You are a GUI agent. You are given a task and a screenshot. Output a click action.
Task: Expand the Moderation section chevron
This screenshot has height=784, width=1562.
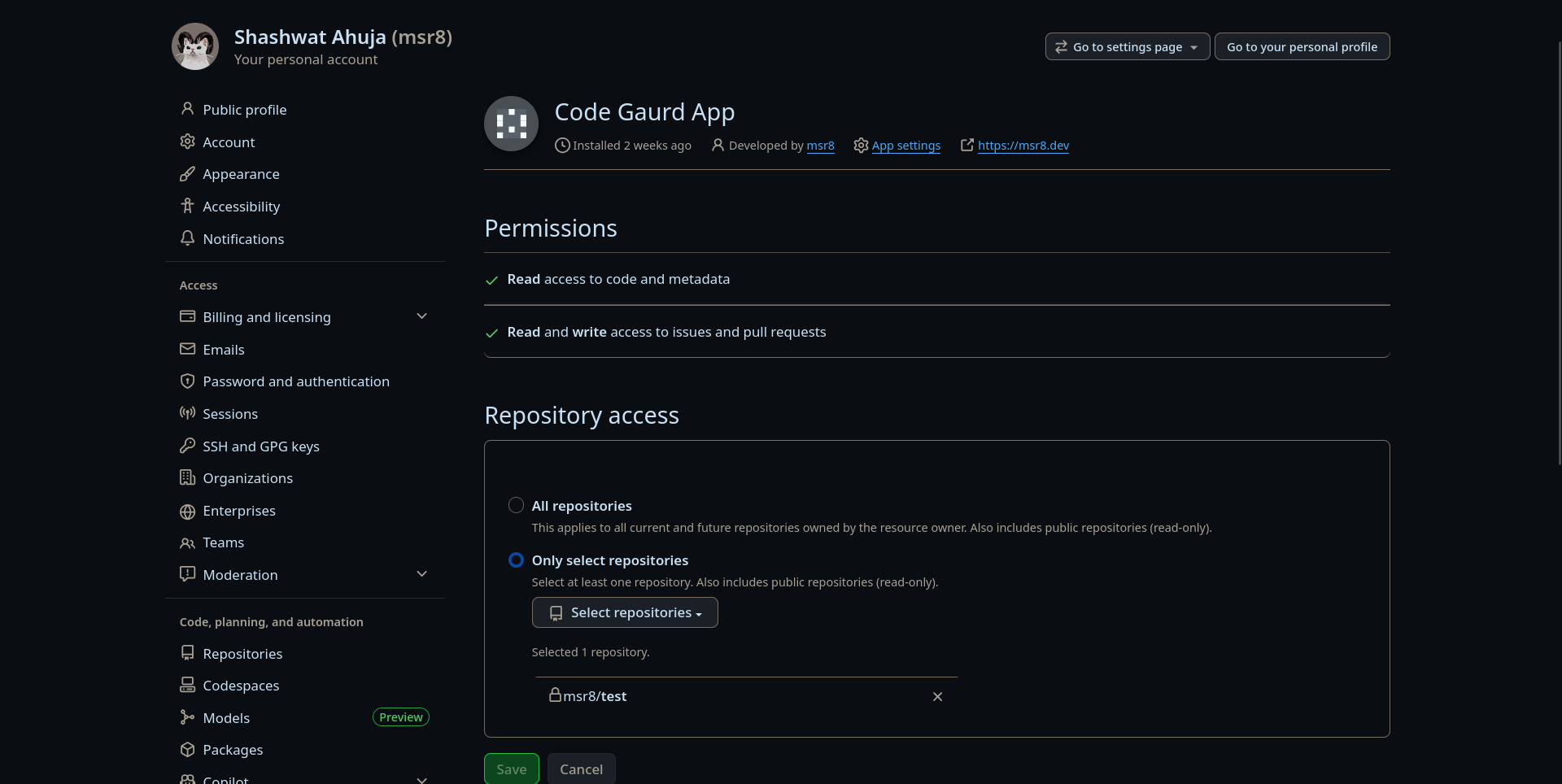click(x=421, y=574)
